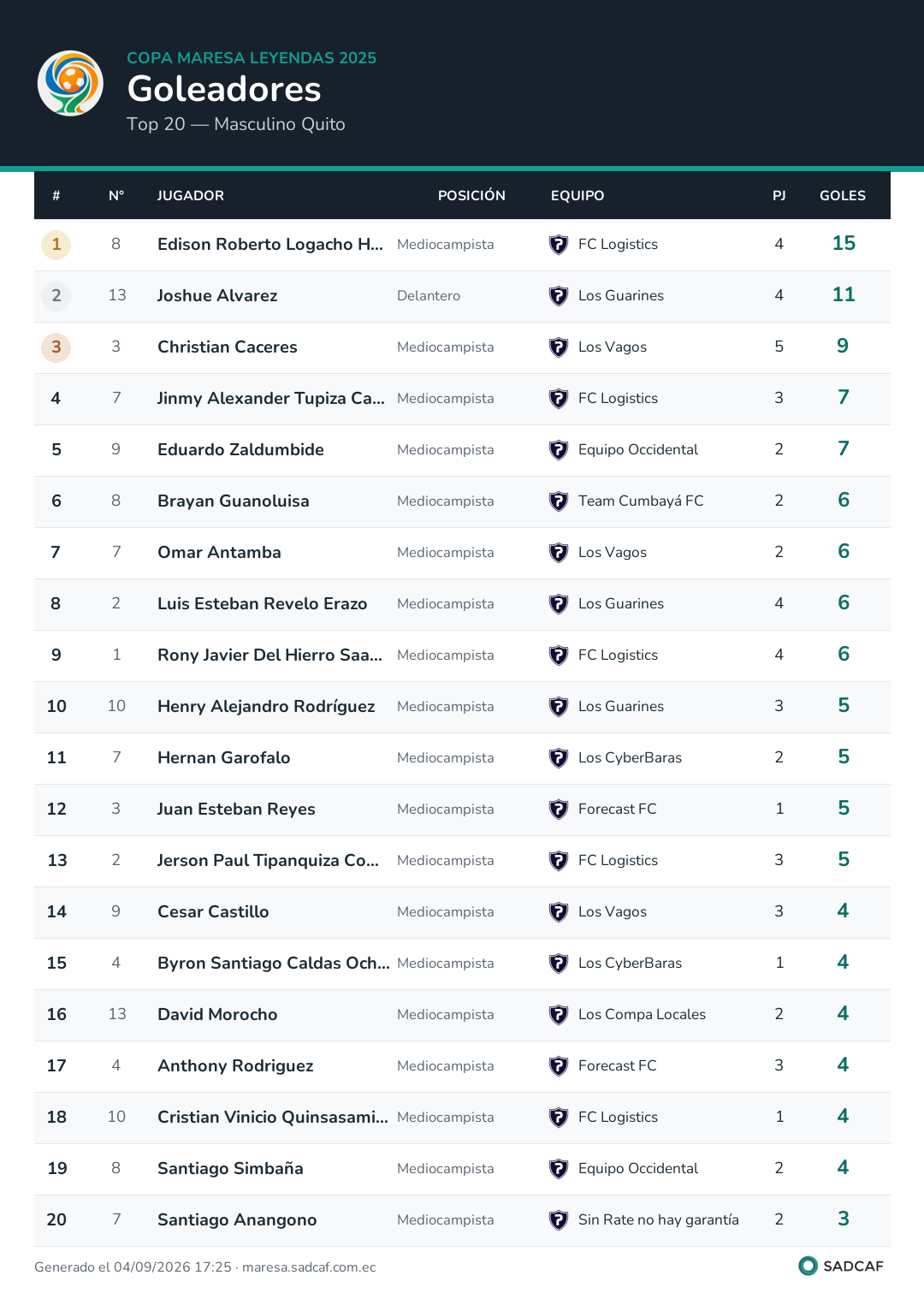
Task: Click the gold rank 1 medal badge
Action: [56, 245]
